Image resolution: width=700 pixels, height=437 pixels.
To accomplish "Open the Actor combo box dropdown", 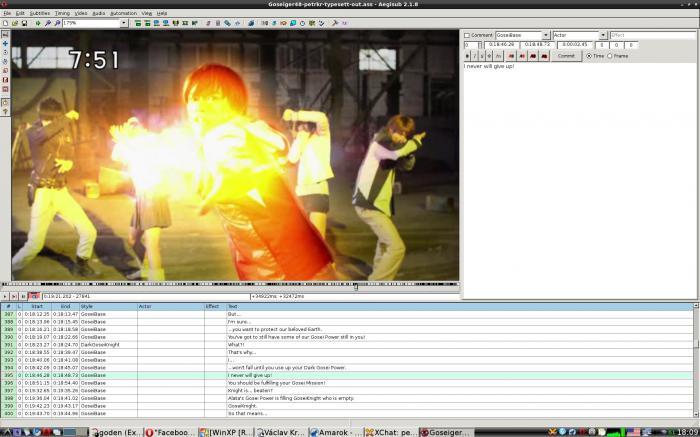I will coord(603,35).
